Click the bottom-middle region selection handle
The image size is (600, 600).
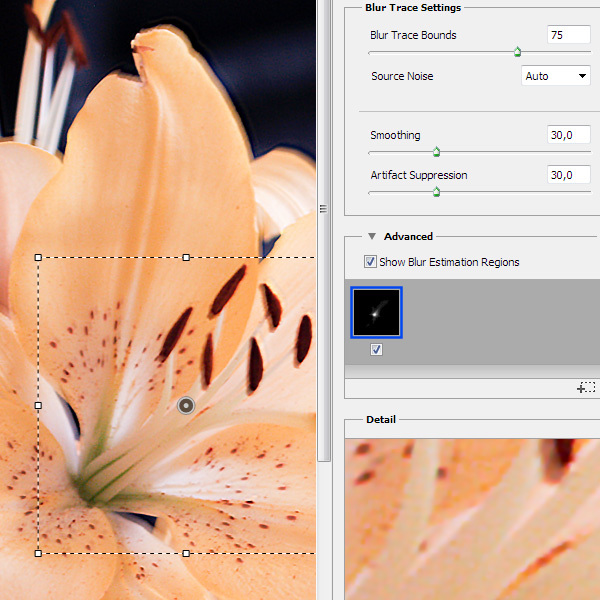pos(186,552)
